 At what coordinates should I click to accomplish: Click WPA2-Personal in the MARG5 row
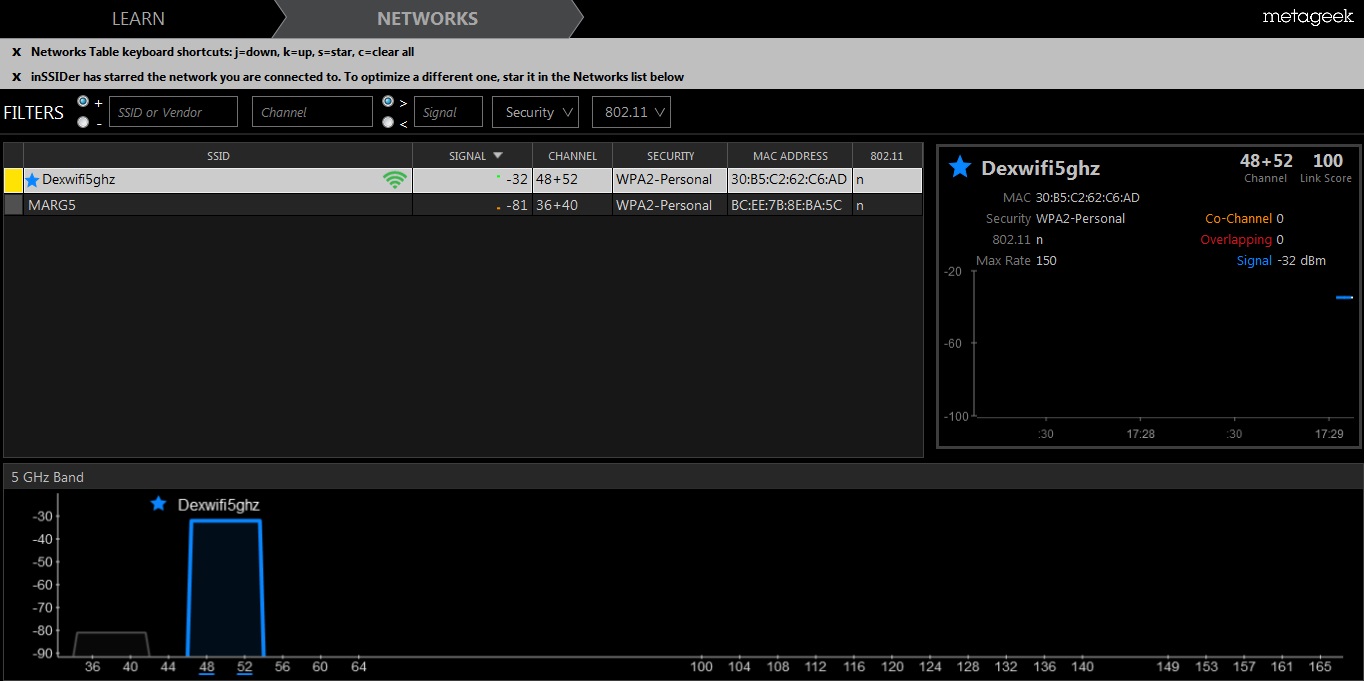664,205
